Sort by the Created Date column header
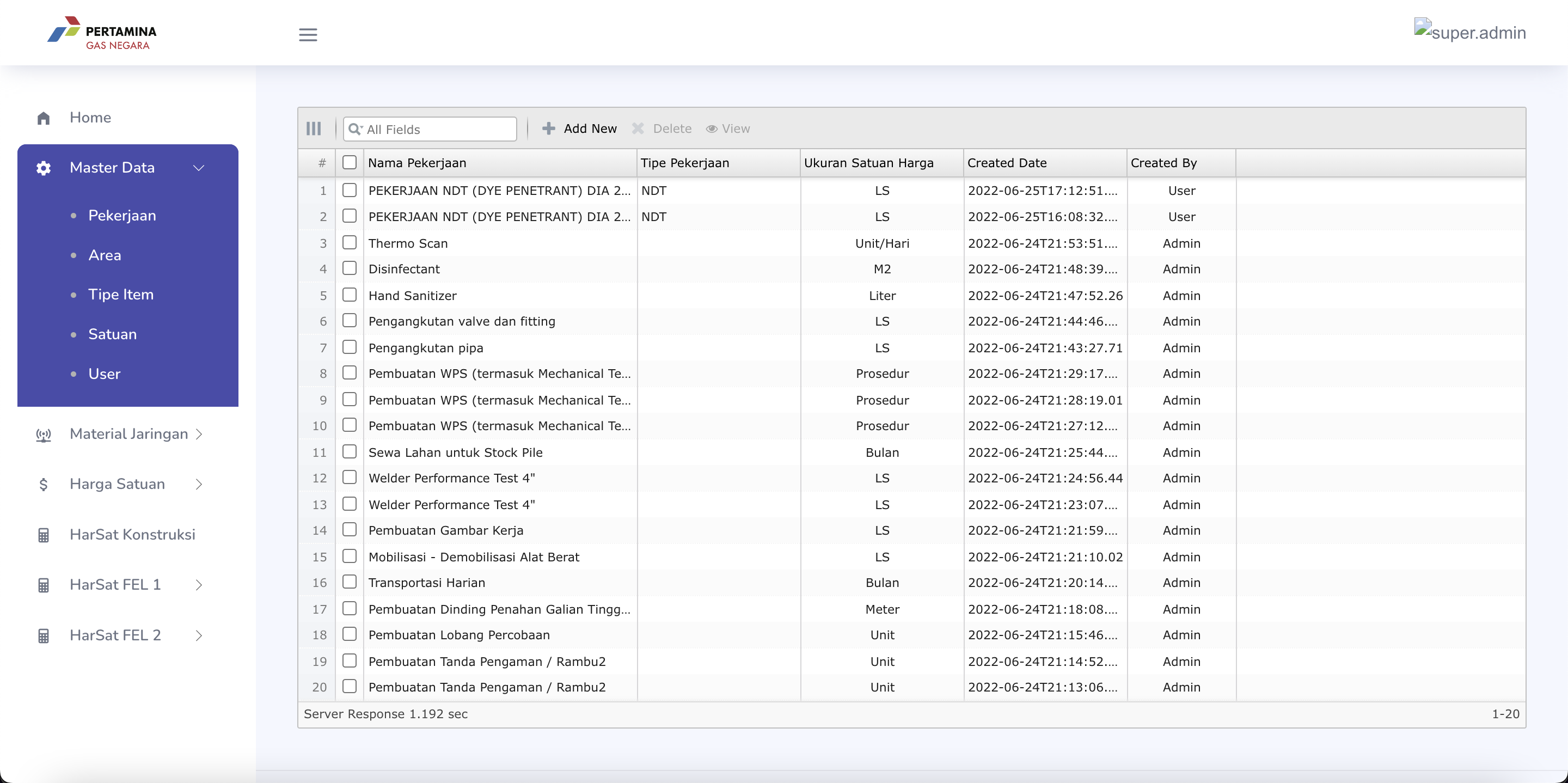The width and height of the screenshot is (1568, 783). (x=1045, y=163)
